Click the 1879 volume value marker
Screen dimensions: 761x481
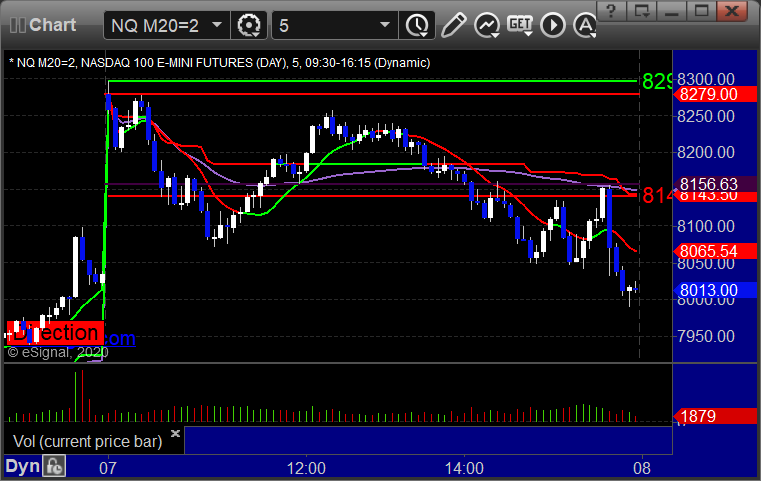[x=715, y=416]
